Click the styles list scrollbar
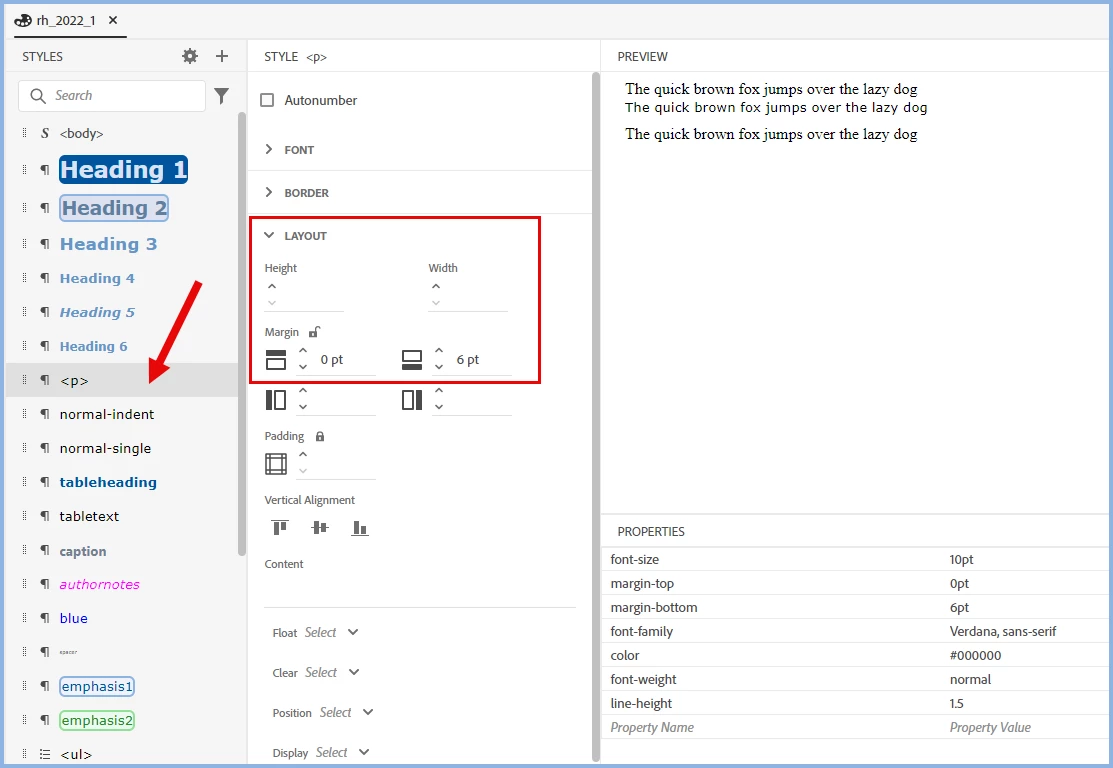Image resolution: width=1113 pixels, height=768 pixels. 242,334
